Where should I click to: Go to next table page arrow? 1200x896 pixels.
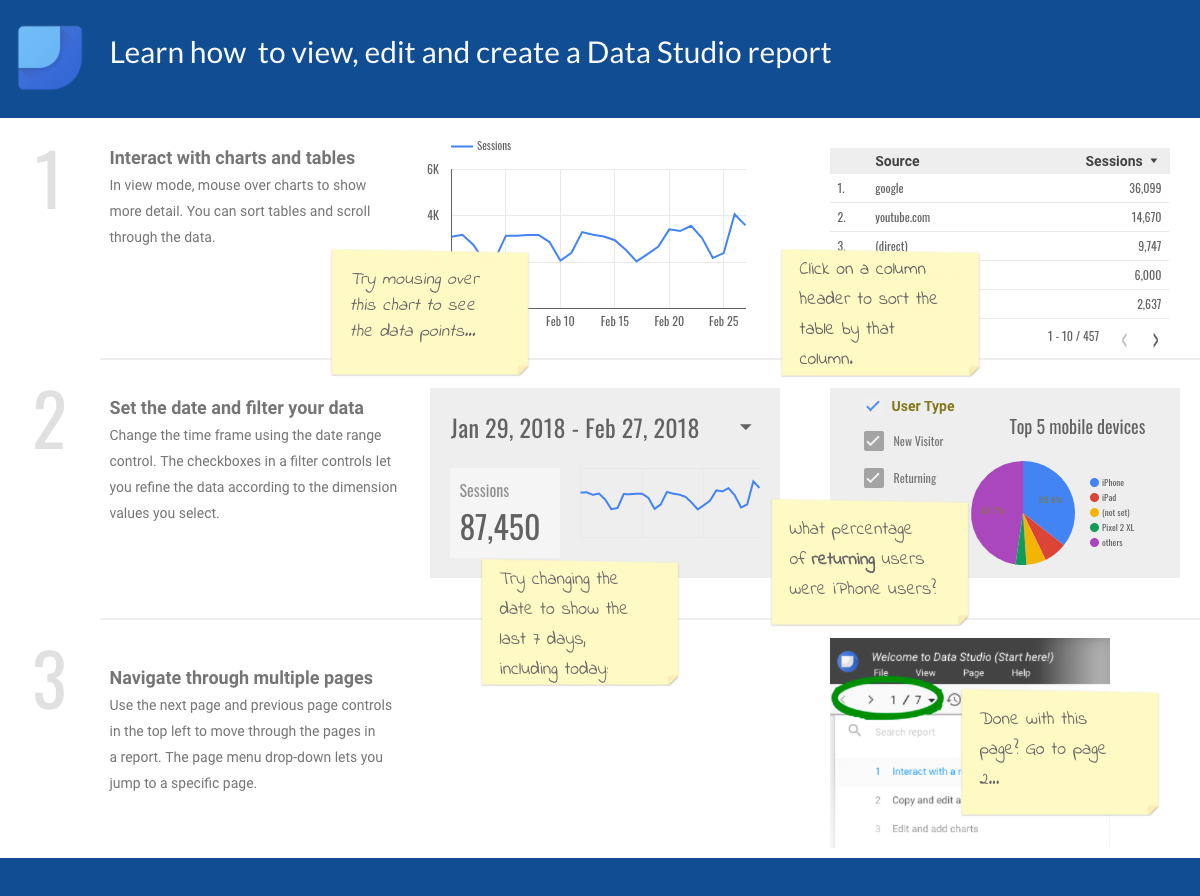pos(1155,339)
